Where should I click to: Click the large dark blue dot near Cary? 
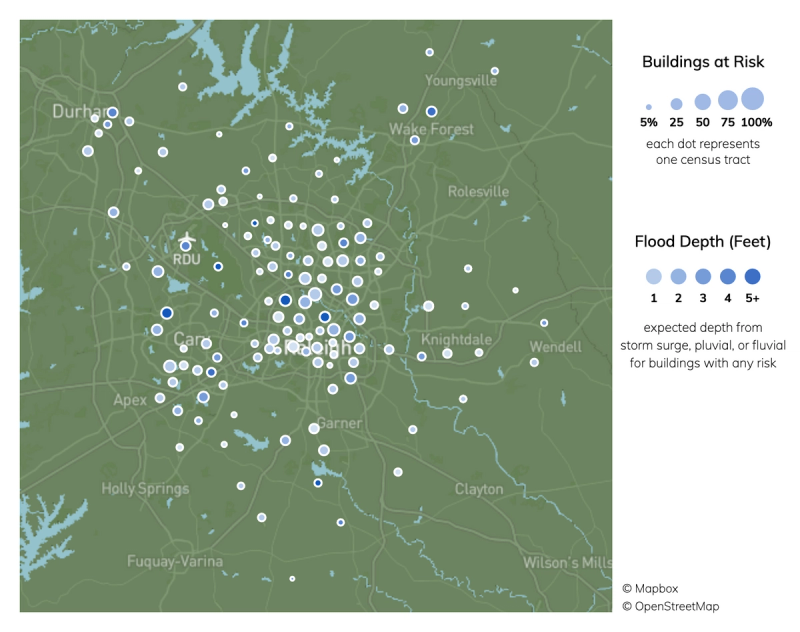167,311
